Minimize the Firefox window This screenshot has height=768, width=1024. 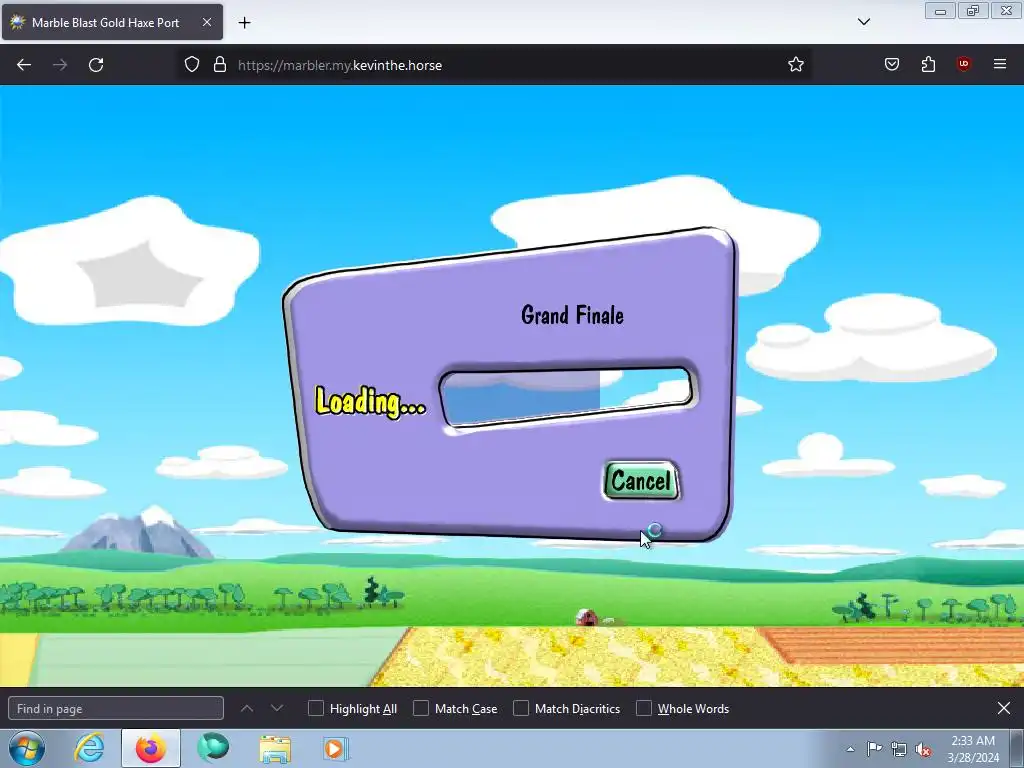pos(940,10)
